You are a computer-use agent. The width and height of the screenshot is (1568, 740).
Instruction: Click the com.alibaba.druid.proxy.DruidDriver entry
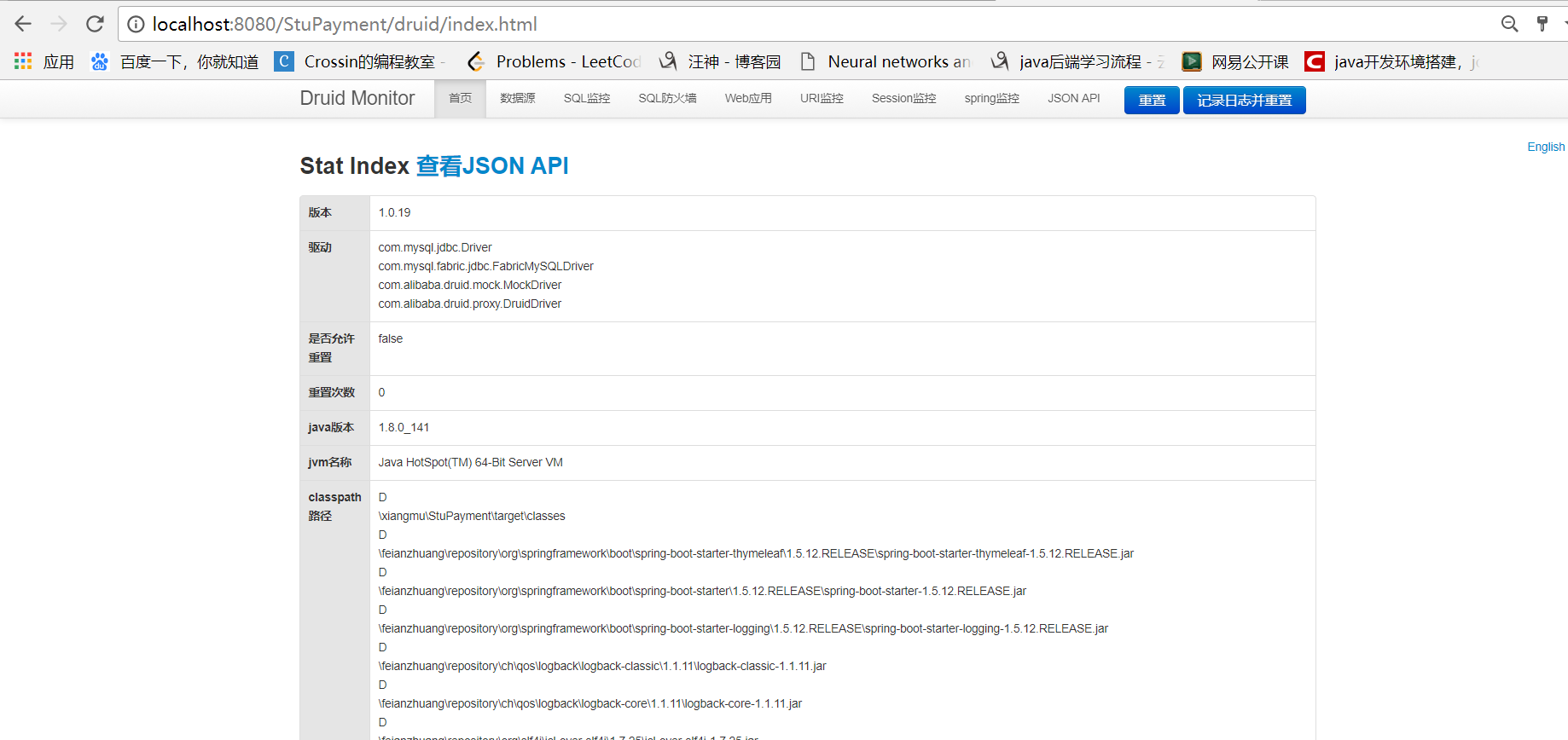coord(470,304)
